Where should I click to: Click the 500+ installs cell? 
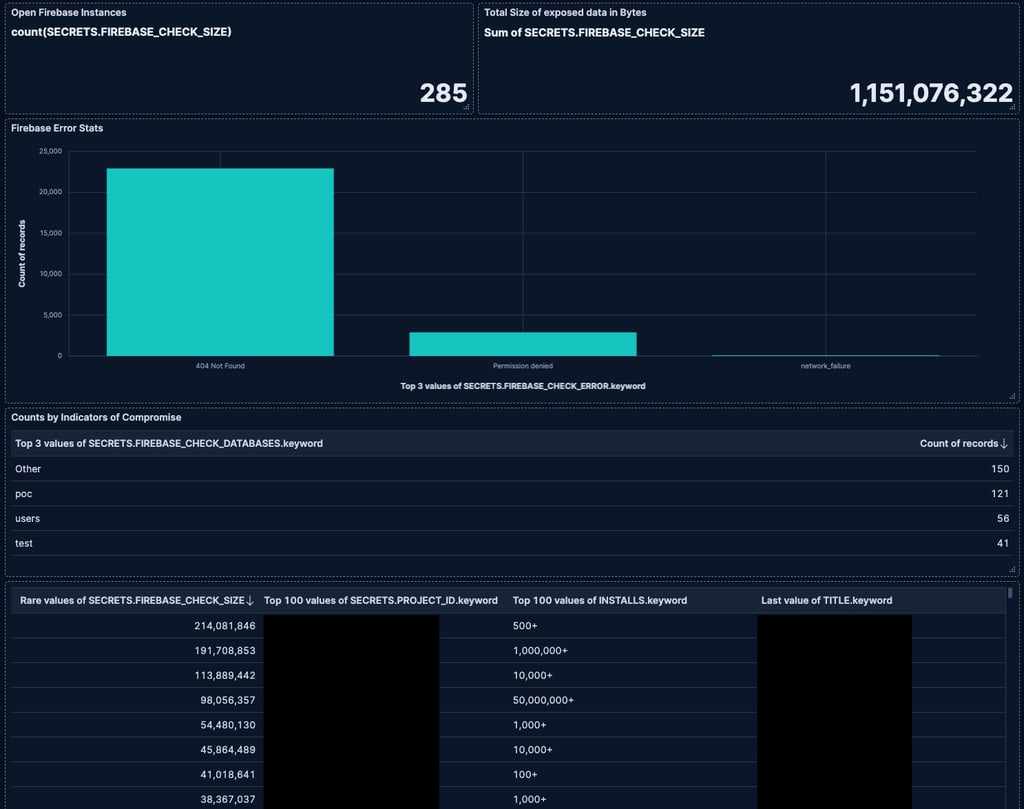coord(525,626)
